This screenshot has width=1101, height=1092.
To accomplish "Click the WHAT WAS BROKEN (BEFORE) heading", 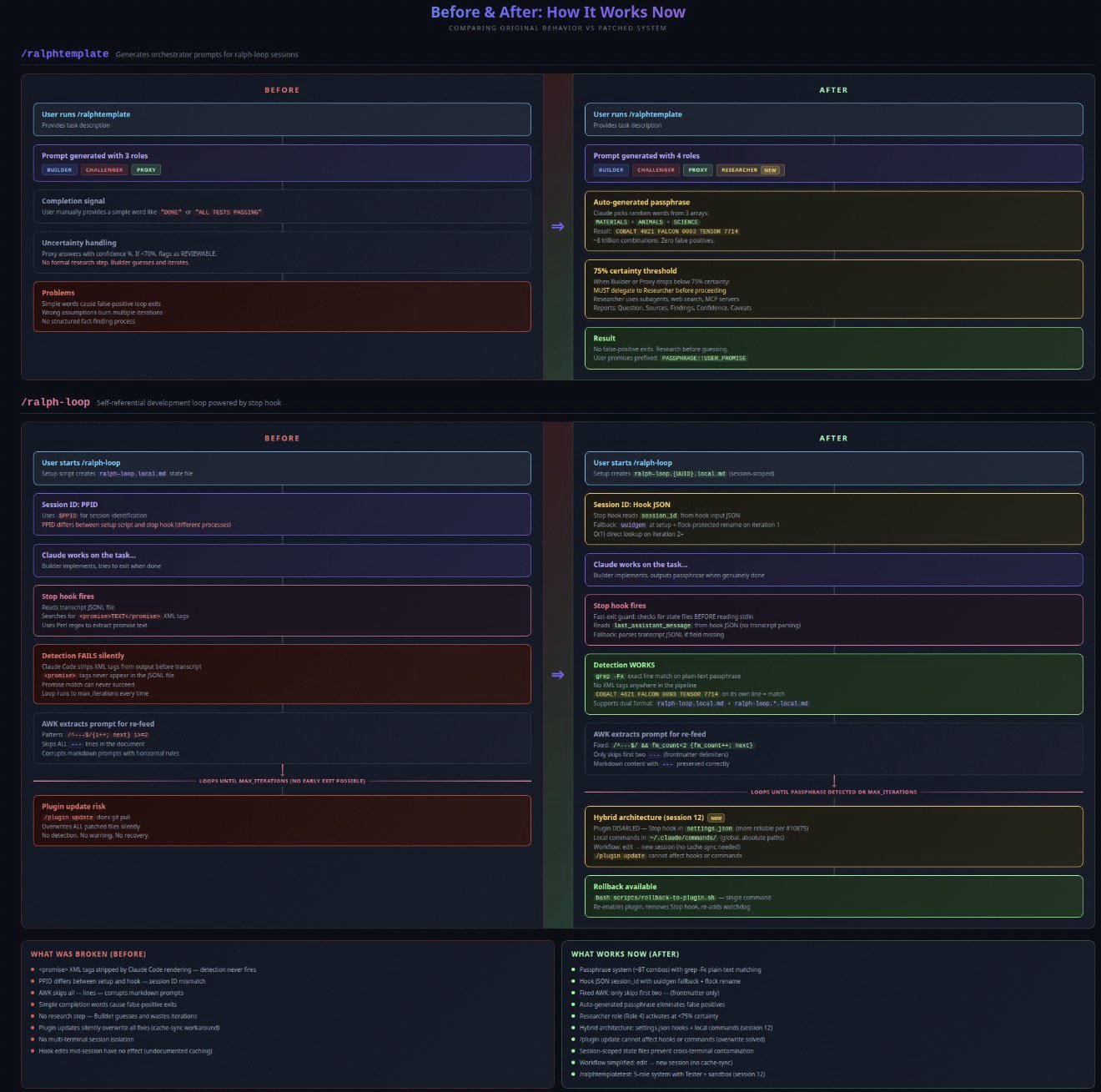I will (x=88, y=954).
